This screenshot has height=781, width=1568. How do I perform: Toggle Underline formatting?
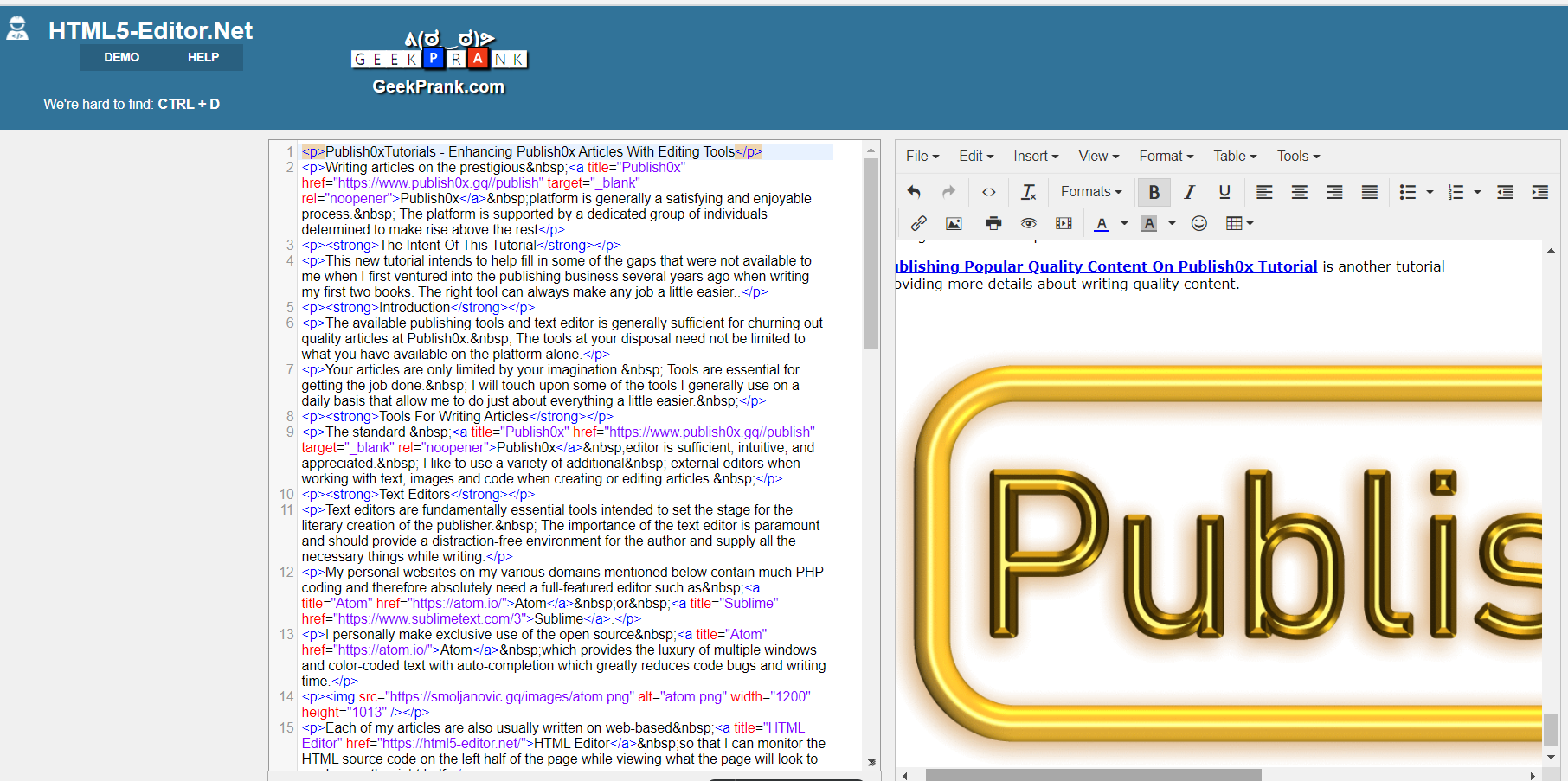(x=1224, y=191)
